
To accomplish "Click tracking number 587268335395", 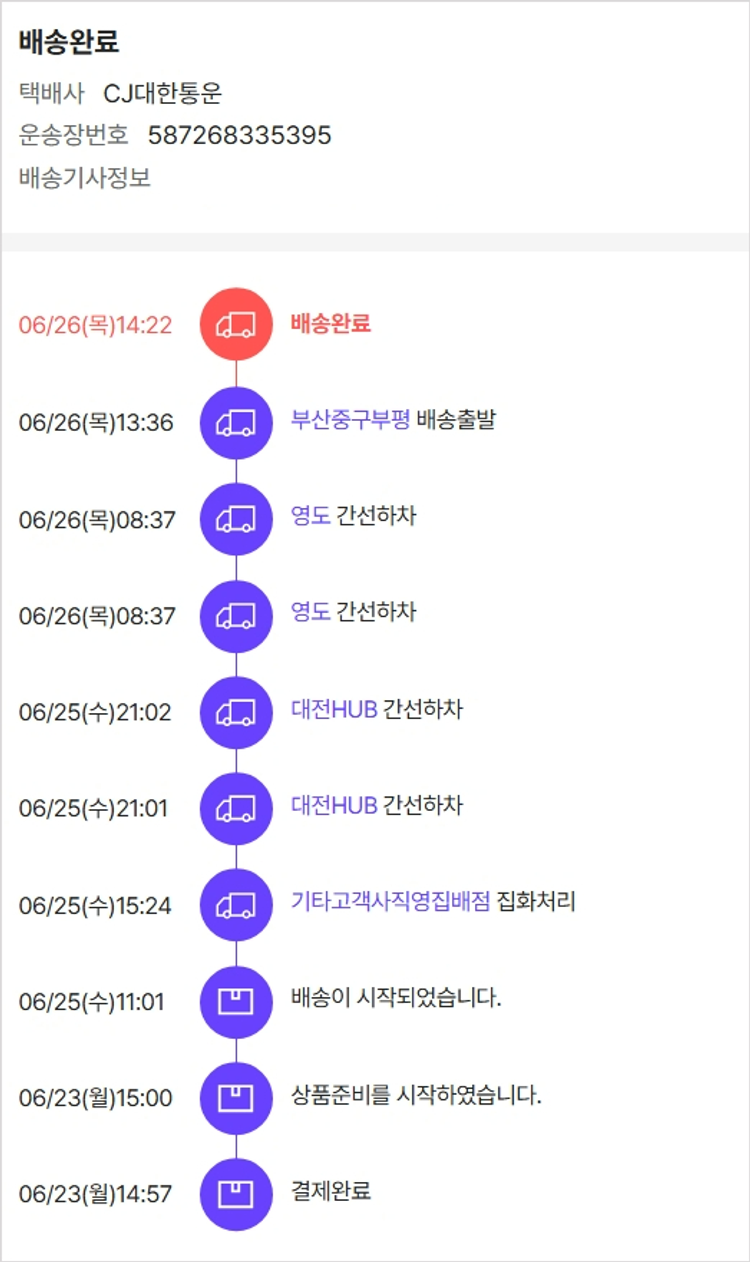I will point(239,135).
